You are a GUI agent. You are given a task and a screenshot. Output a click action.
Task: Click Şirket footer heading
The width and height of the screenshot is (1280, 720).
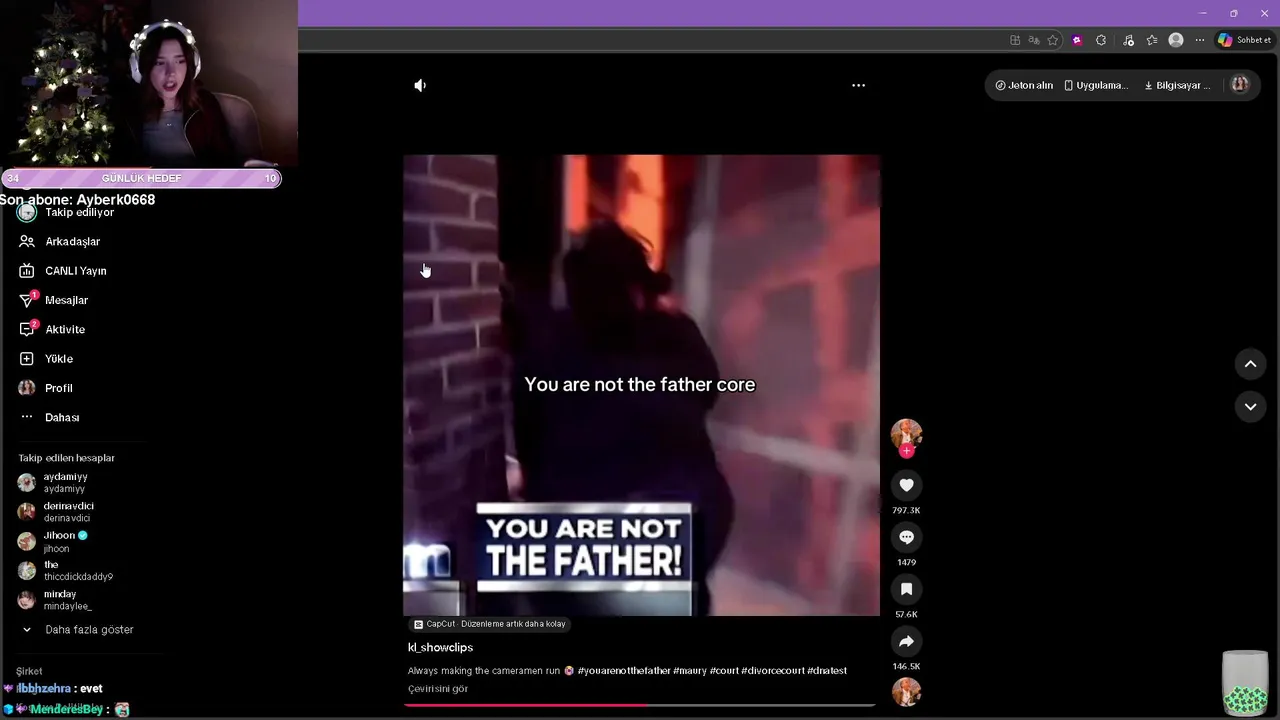[x=30, y=672]
